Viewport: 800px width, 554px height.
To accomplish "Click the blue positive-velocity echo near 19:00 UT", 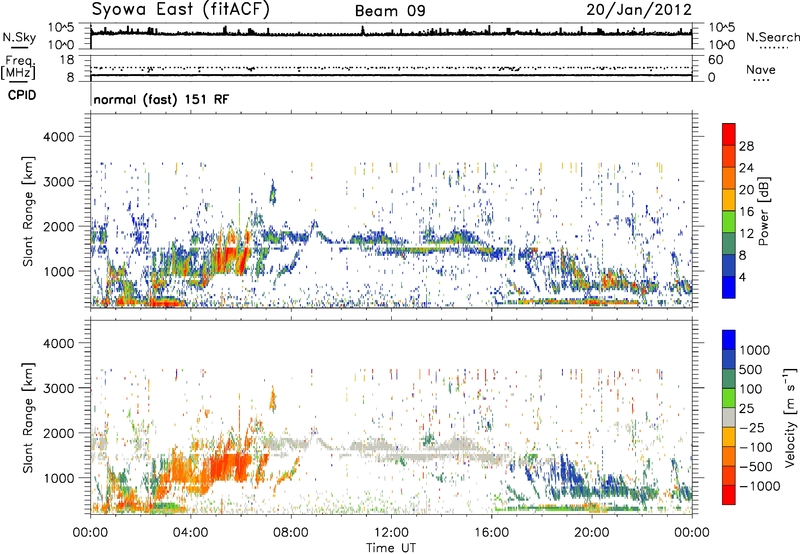I will 567,468.
